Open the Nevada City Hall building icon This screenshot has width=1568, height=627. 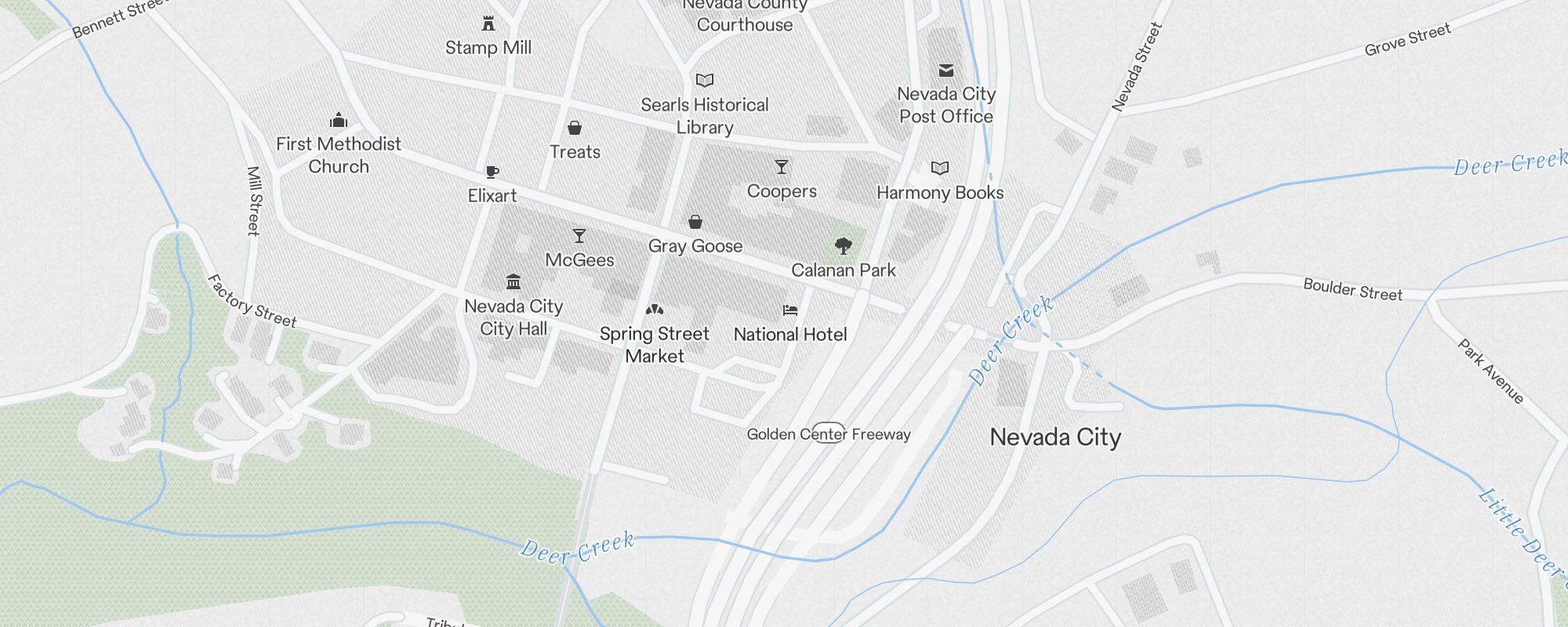click(514, 281)
